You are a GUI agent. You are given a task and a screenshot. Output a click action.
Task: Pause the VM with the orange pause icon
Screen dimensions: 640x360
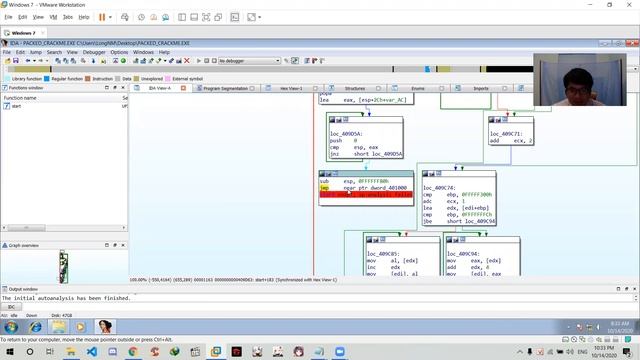point(102,17)
